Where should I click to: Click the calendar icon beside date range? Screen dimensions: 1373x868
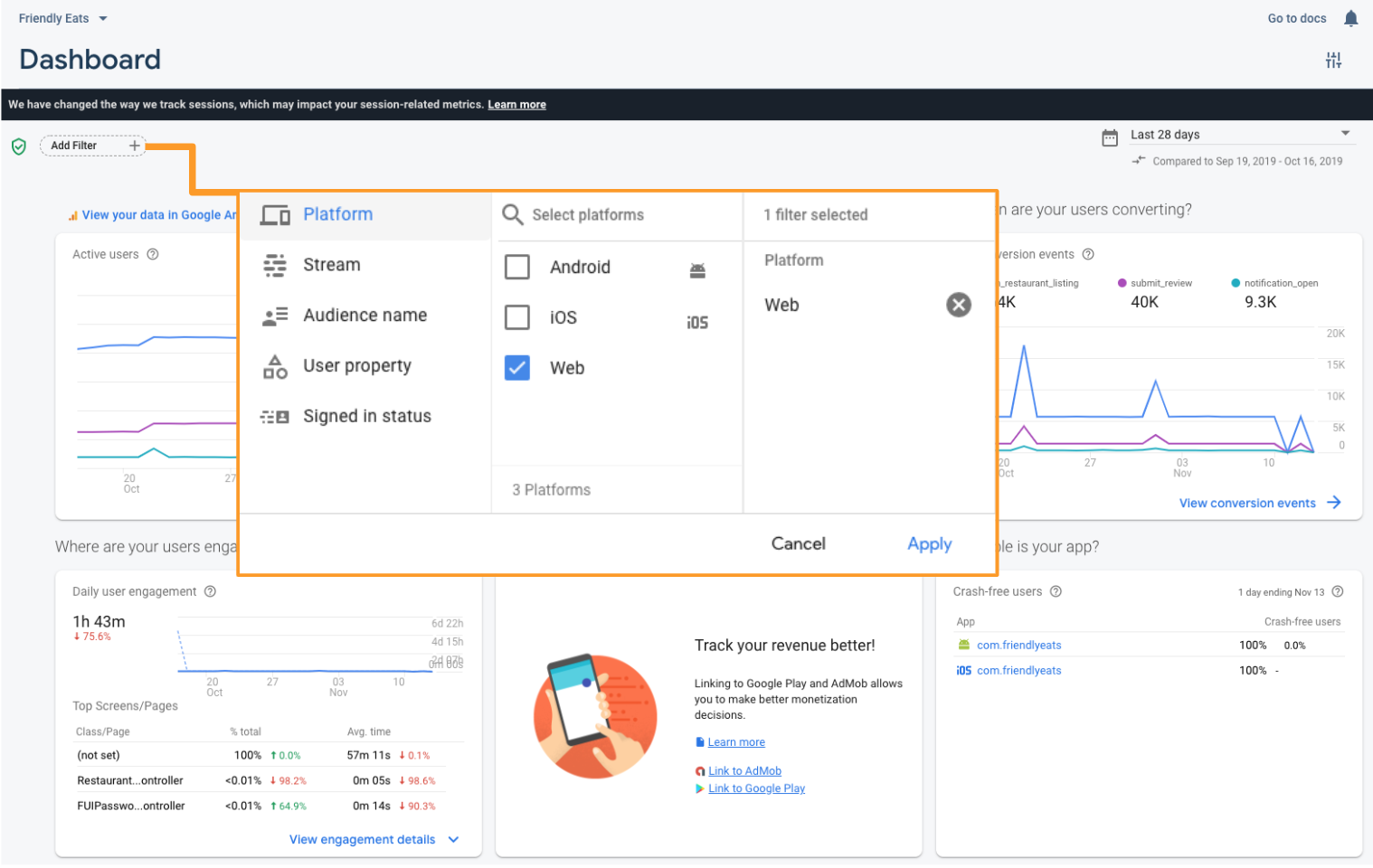[x=1110, y=137]
